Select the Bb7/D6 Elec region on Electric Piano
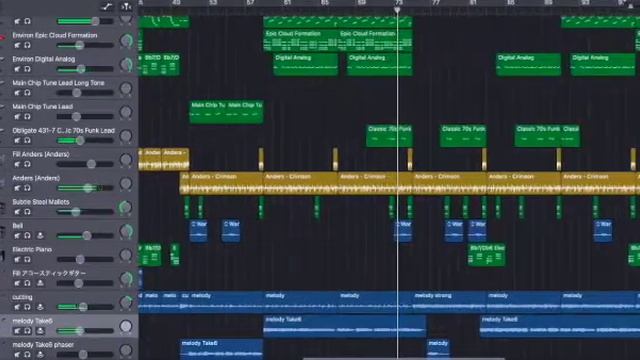 (x=487, y=255)
